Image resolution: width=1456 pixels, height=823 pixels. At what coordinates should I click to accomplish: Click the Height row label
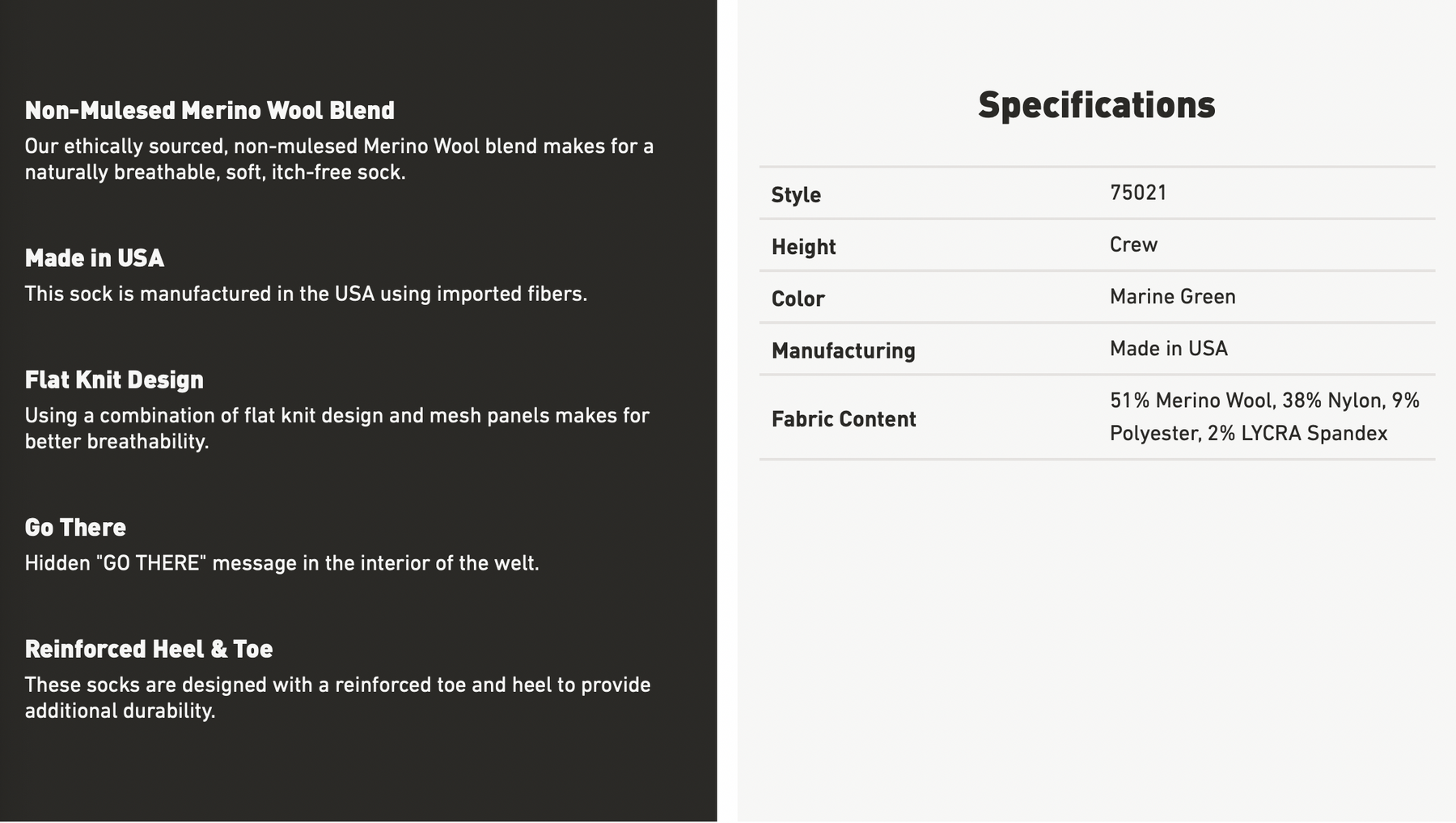(x=803, y=247)
